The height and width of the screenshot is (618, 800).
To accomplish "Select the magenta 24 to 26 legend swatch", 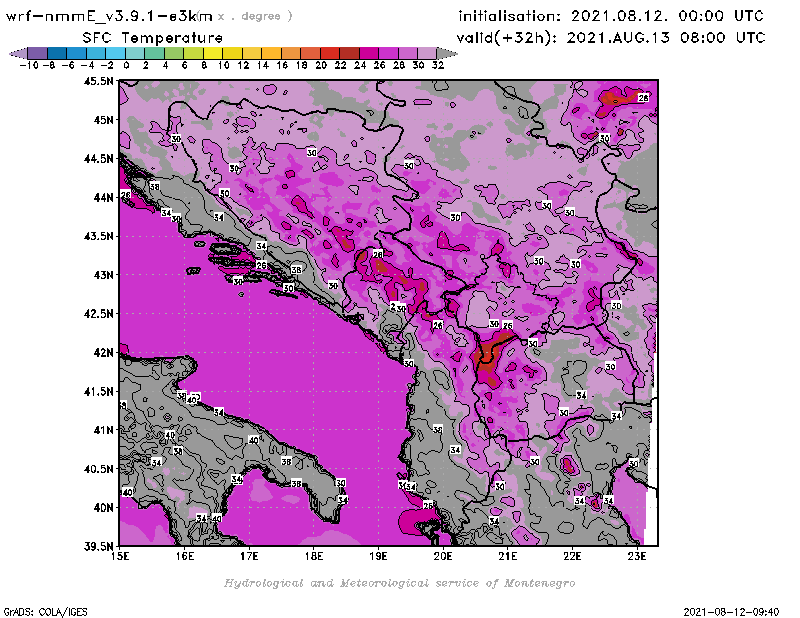I will coord(369,53).
